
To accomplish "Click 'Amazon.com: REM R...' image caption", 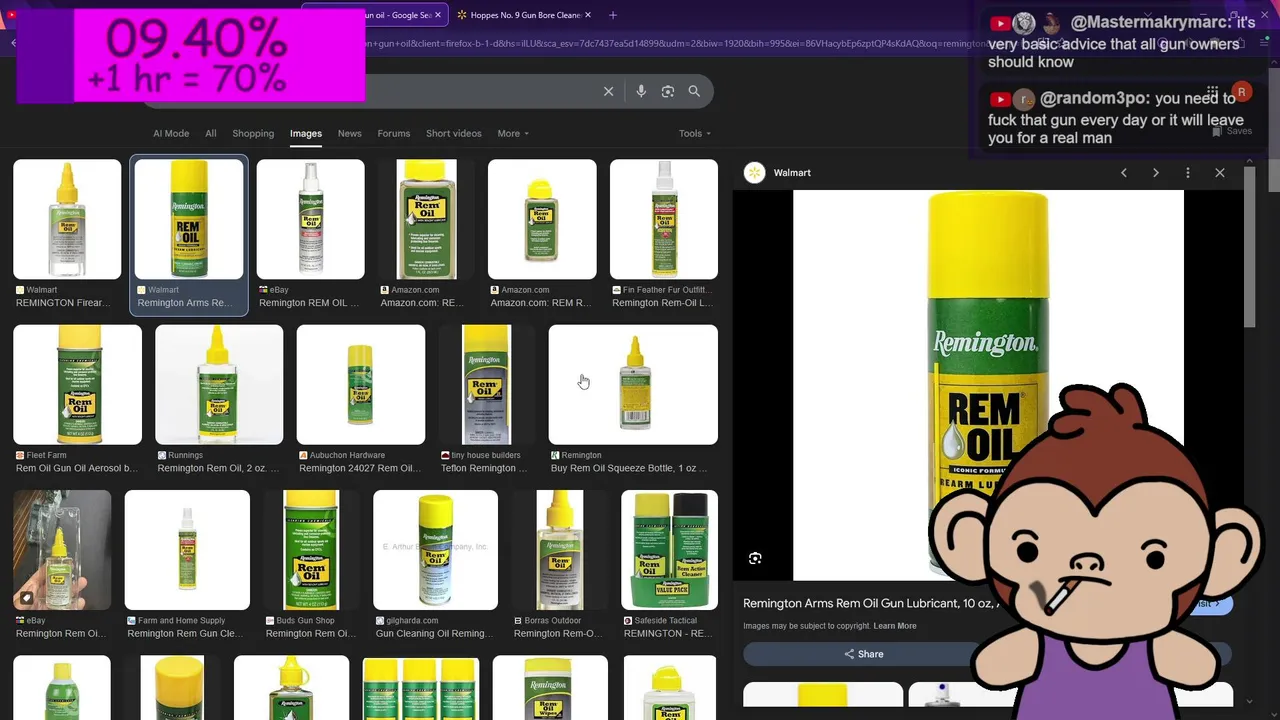I will pos(541,303).
